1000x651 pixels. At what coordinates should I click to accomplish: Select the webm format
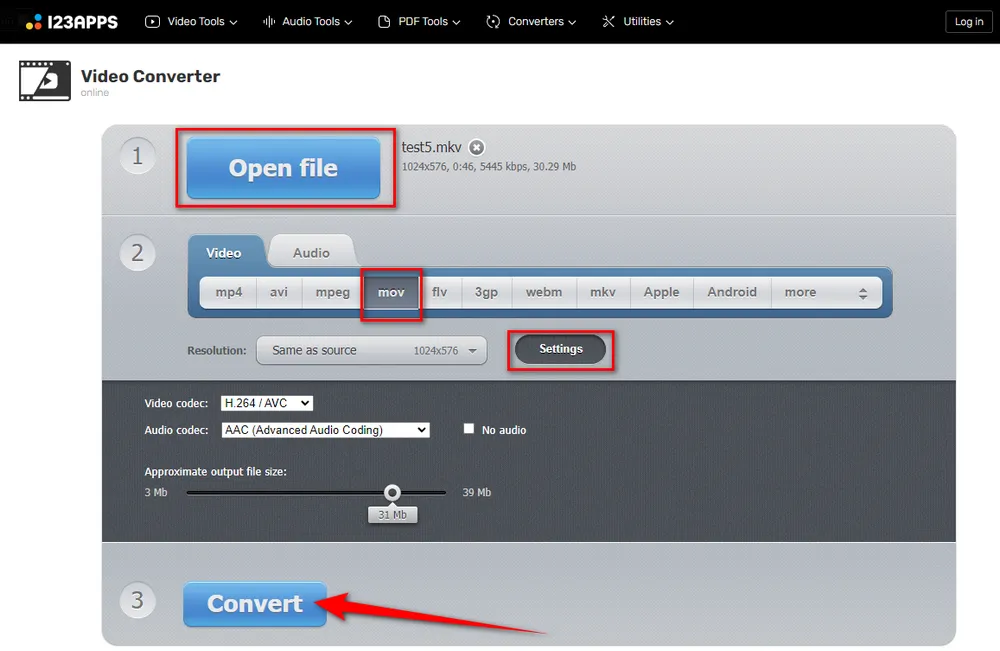[x=544, y=292]
